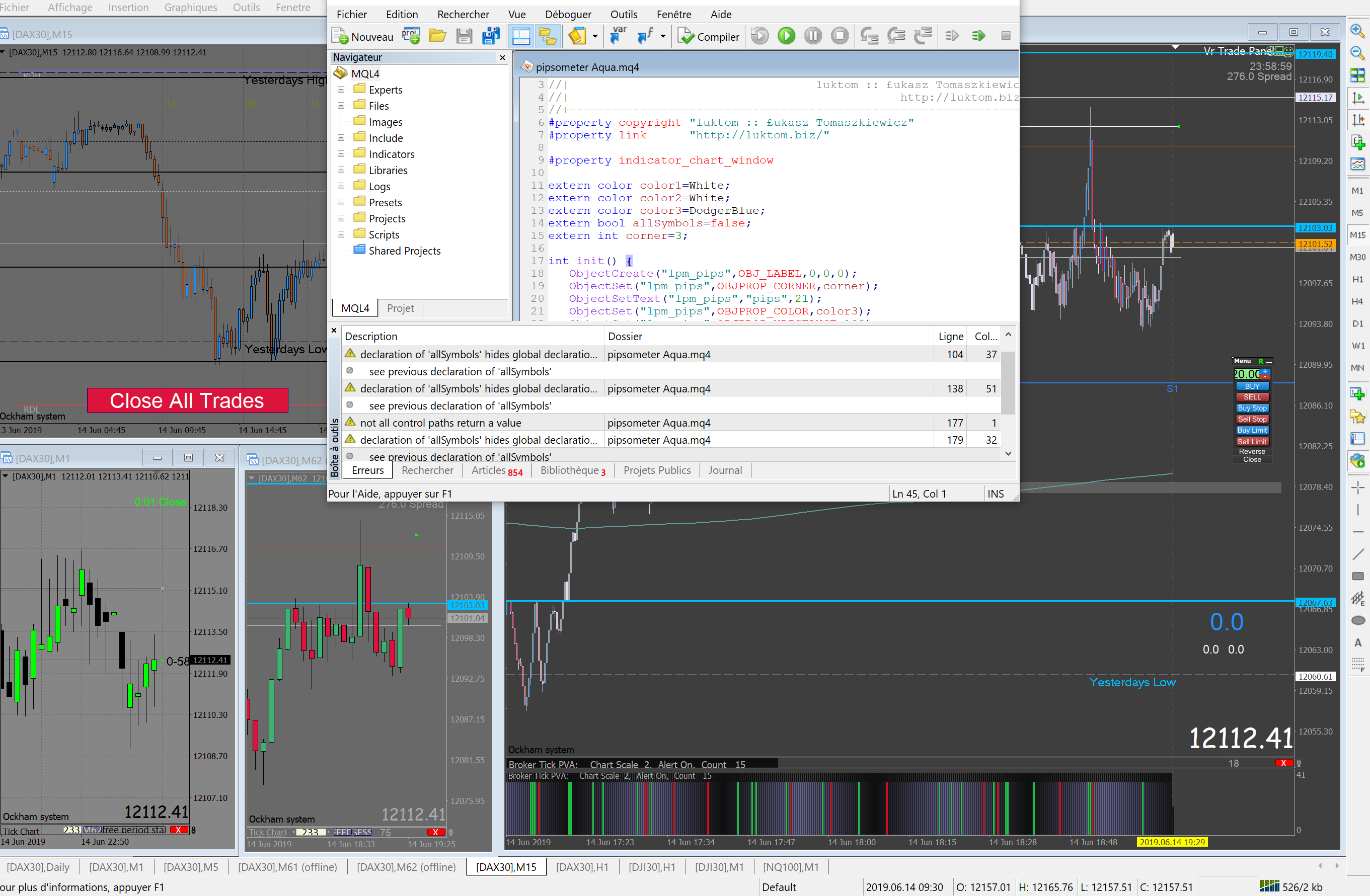
Task: Click the Open folder icon in toolbar
Action: pos(437,36)
